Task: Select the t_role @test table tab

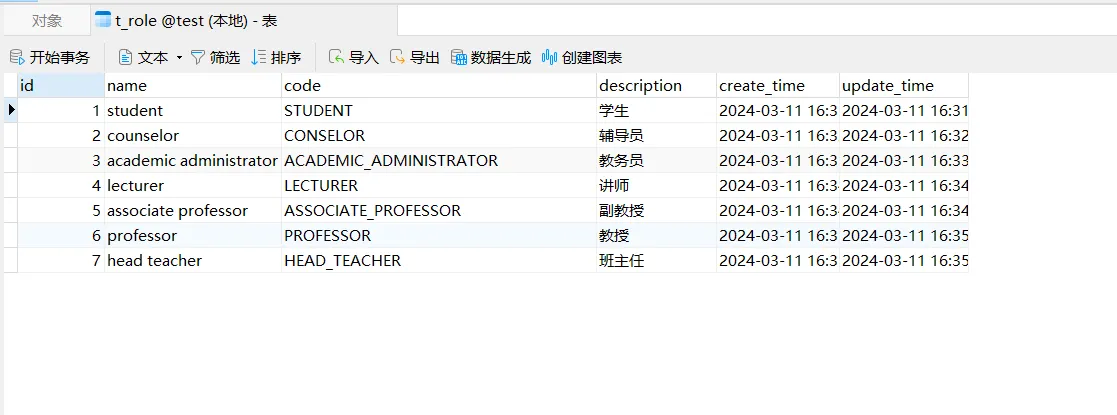Action: point(186,20)
